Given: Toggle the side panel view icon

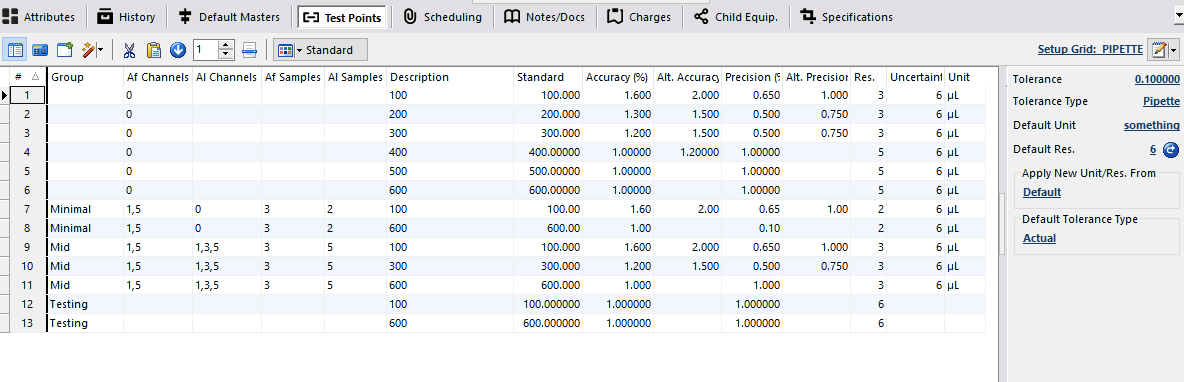Looking at the screenshot, I should [x=15, y=51].
